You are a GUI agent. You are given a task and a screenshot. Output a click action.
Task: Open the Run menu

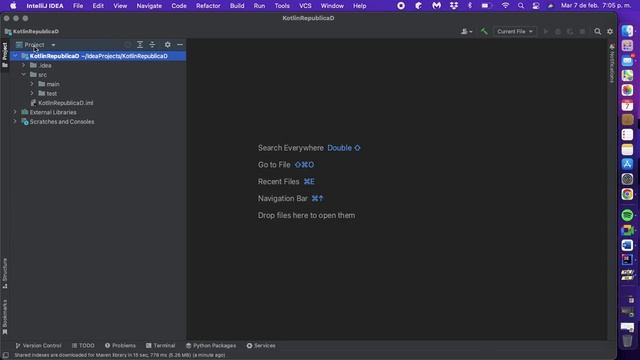pyautogui.click(x=259, y=6)
